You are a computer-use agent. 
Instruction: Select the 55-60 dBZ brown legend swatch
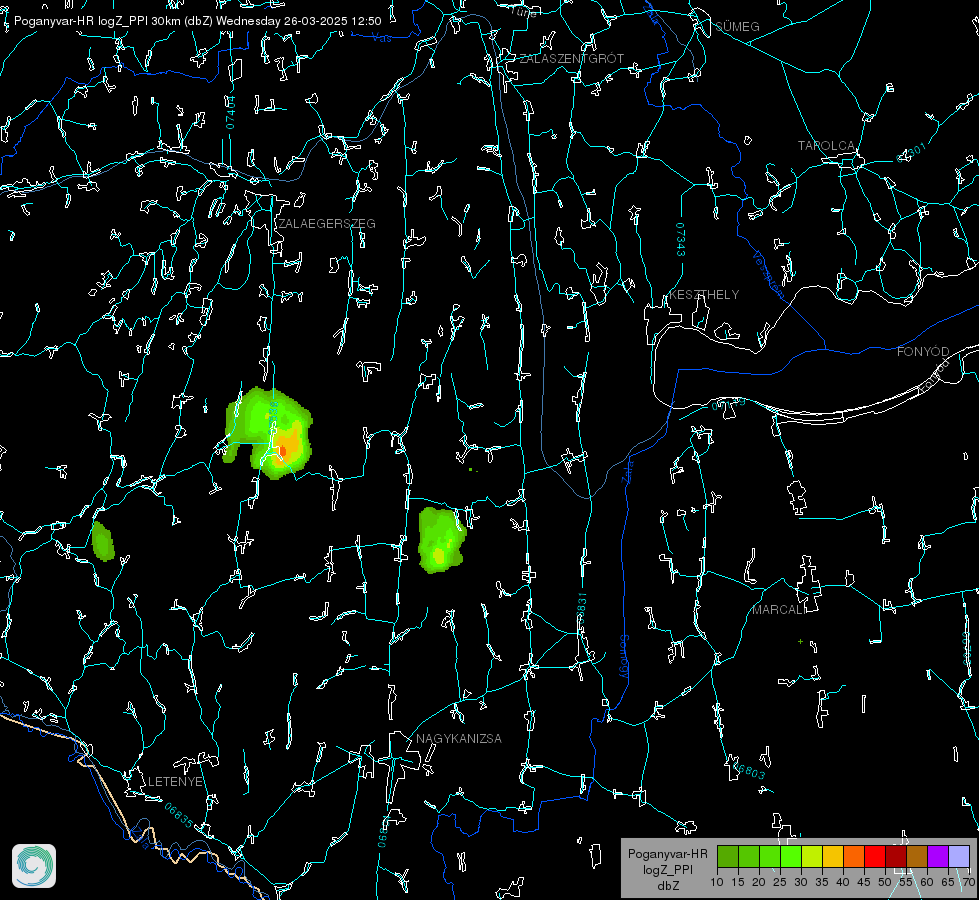tap(917, 856)
